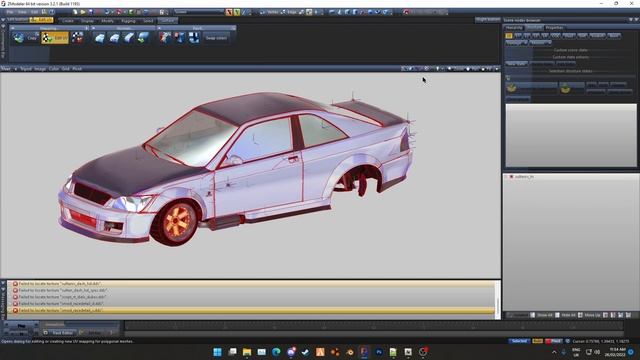The height and width of the screenshot is (360, 640).
Task: Switch to the Modify tab
Action: pyautogui.click(x=107, y=20)
